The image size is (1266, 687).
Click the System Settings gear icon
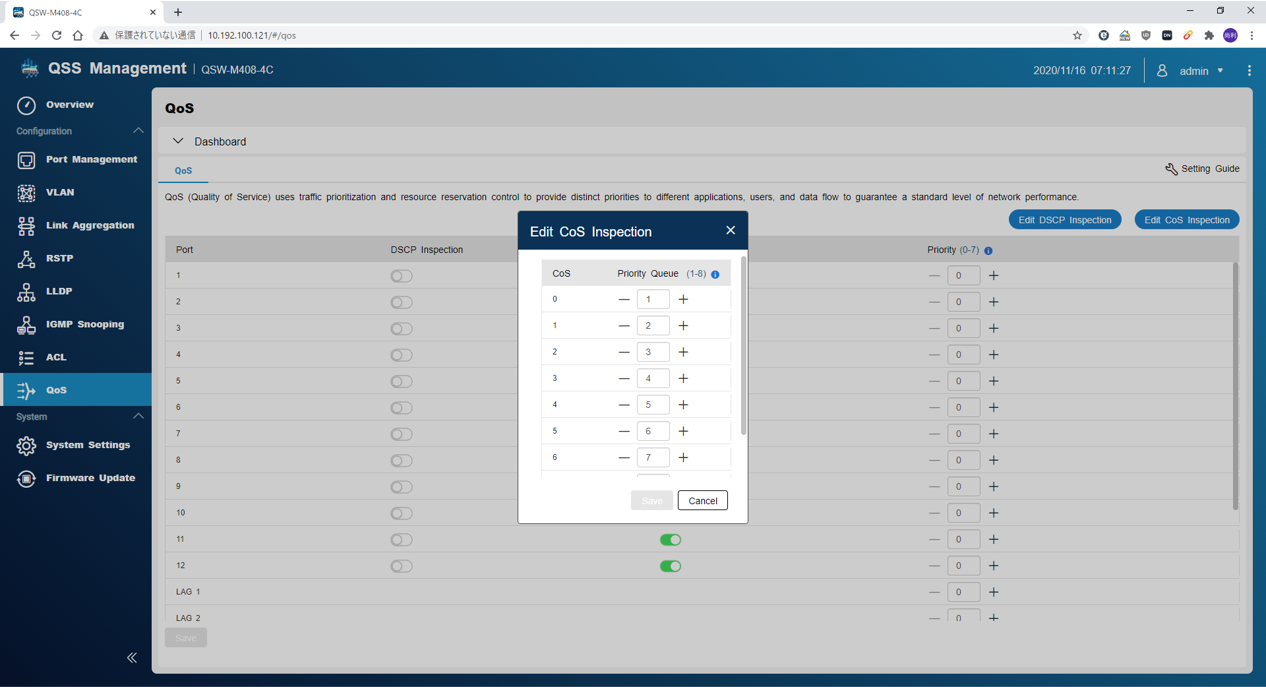[26, 446]
